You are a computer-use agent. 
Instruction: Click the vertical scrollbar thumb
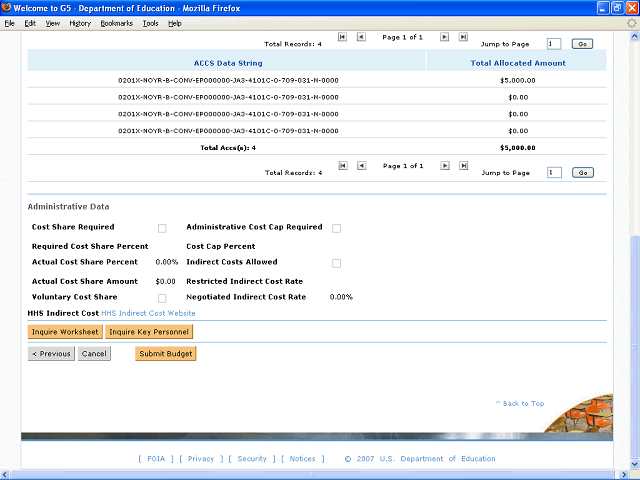coord(635,347)
